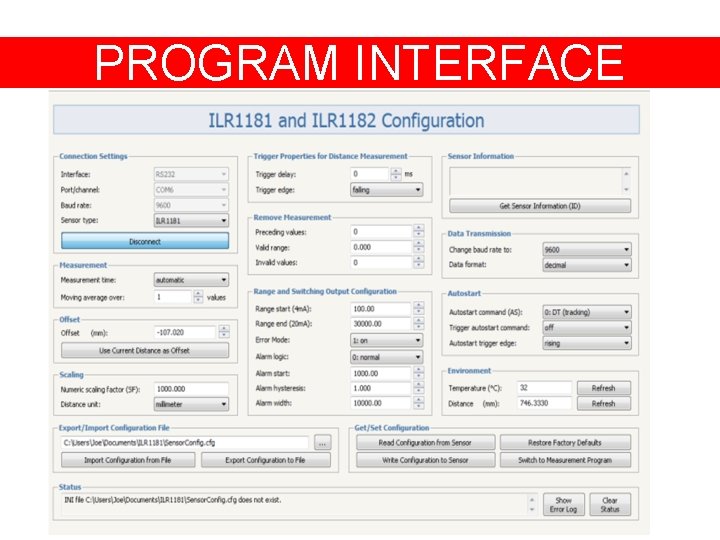Image resolution: width=720 pixels, height=540 pixels.
Task: Click the Preceding values field
Action: pyautogui.click(x=381, y=231)
